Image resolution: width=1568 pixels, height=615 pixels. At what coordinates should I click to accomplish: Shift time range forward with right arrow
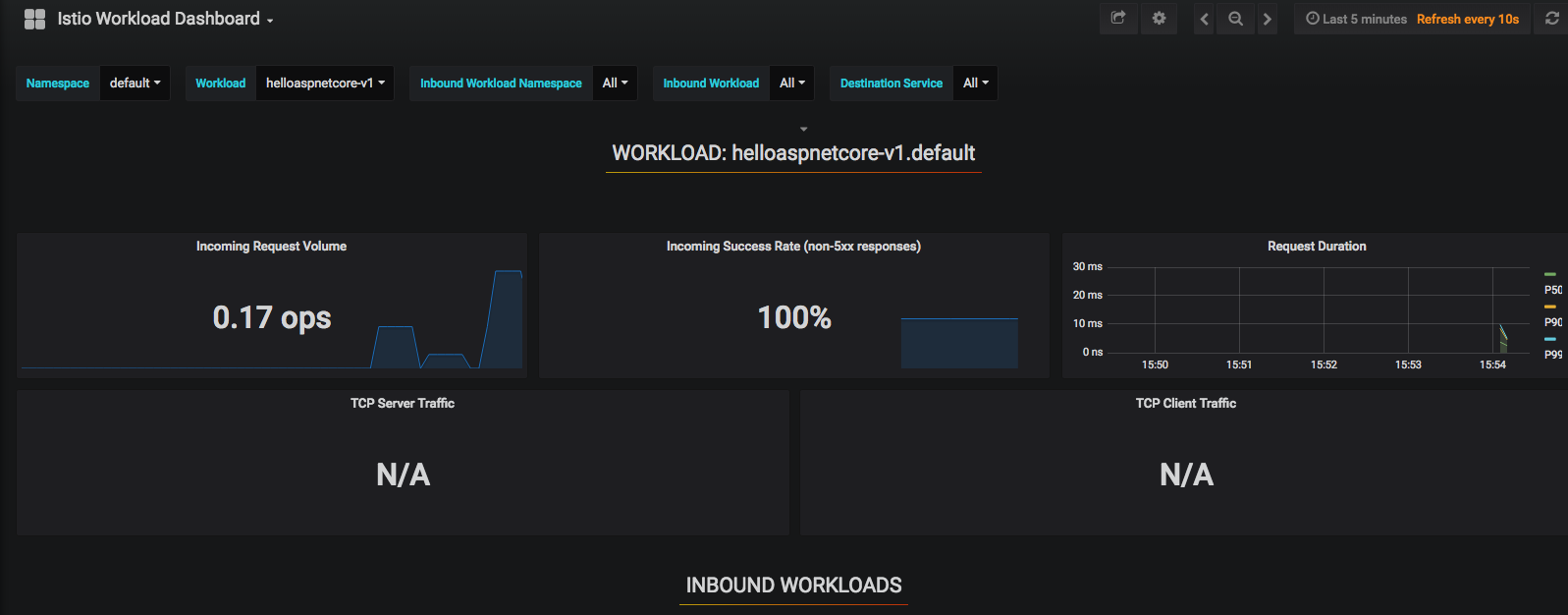(1267, 19)
